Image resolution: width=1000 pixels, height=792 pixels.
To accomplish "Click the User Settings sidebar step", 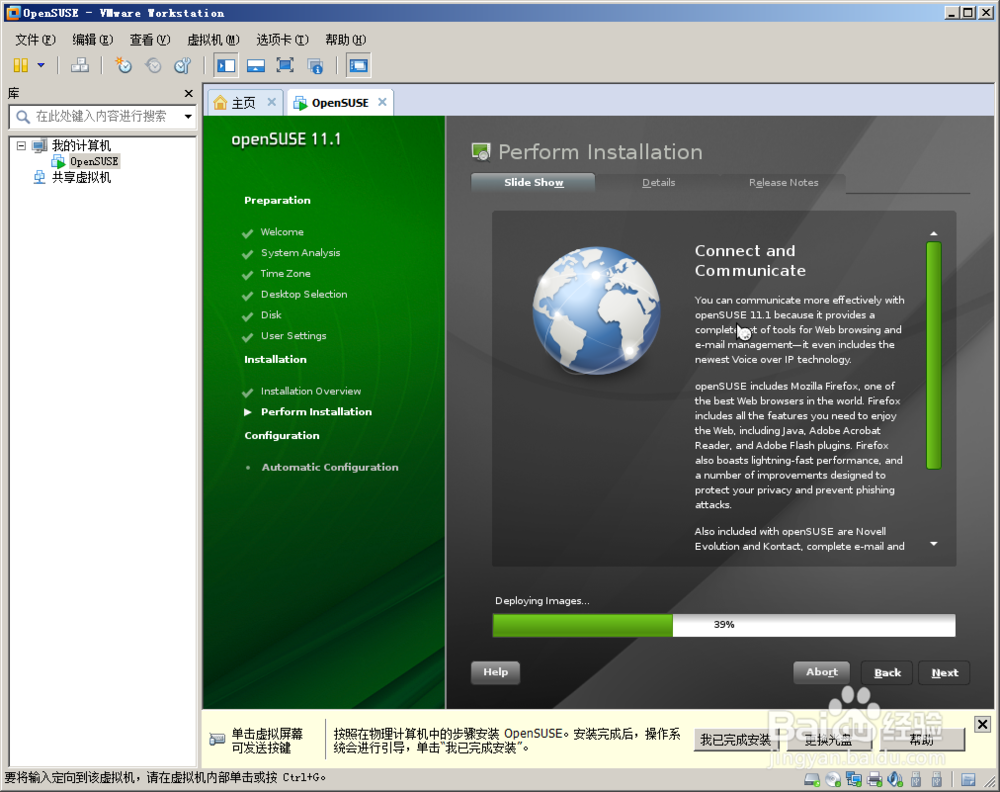I will coord(293,335).
